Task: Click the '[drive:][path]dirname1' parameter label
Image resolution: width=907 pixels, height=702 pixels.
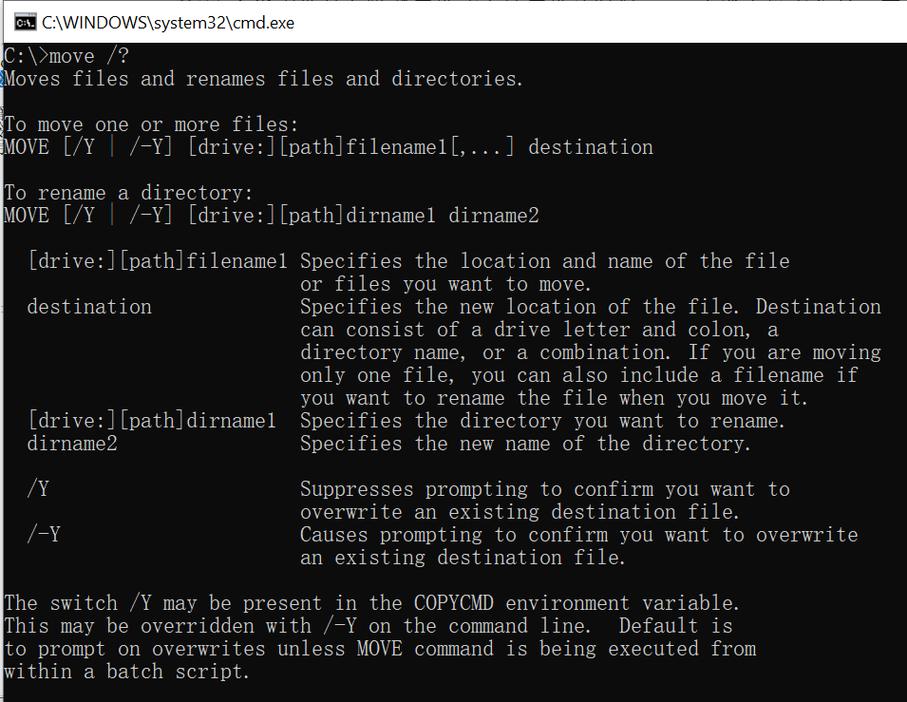Action: [151, 421]
